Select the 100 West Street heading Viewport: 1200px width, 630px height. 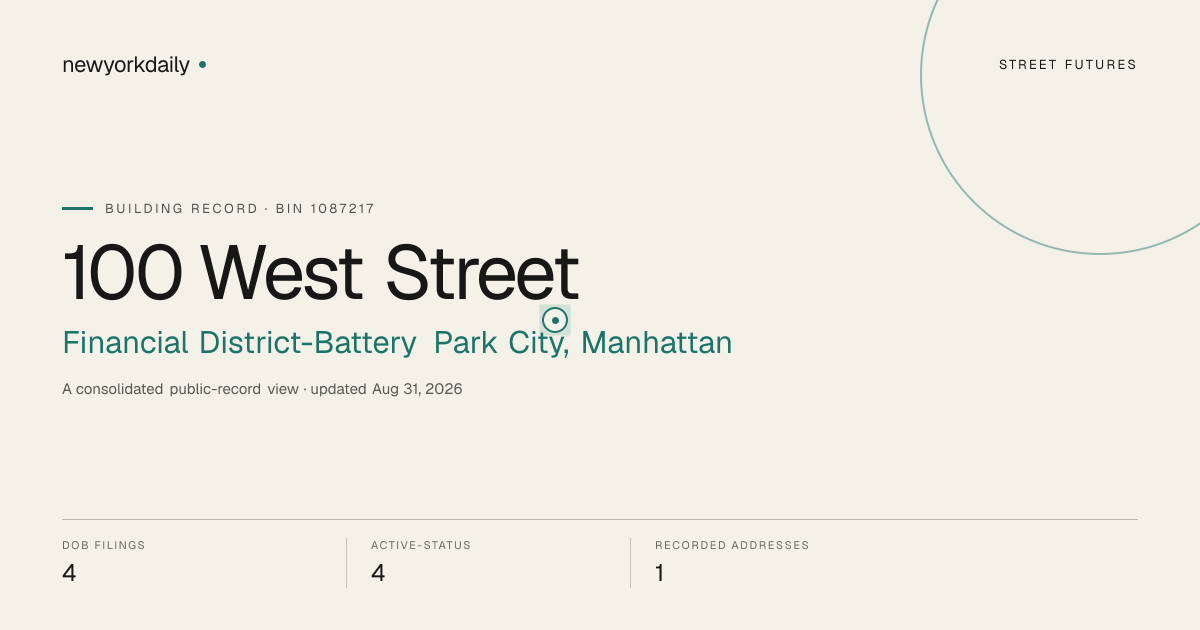(321, 272)
